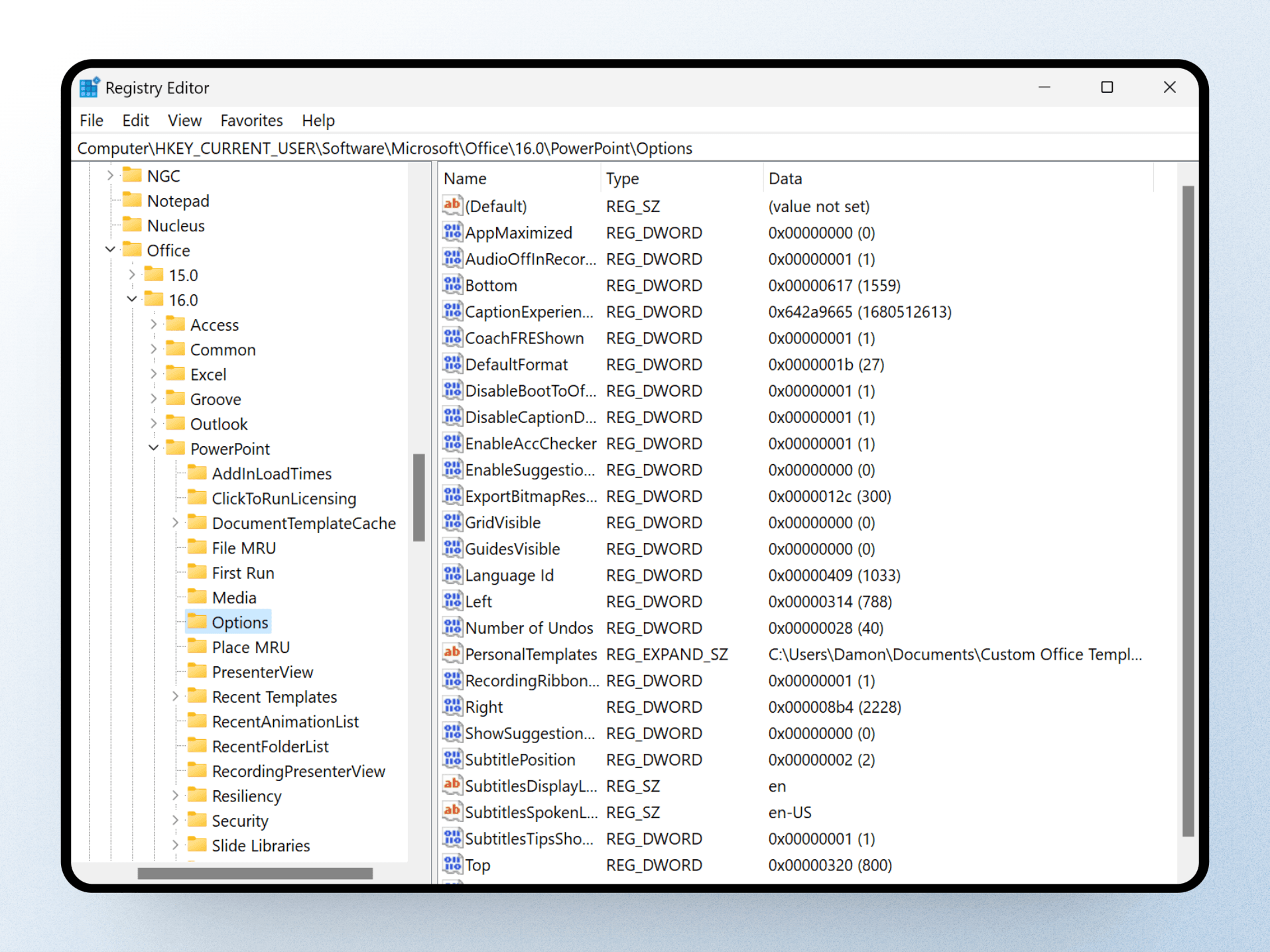Select the AddInLoadTimes key
This screenshot has height=952, width=1270.
(272, 473)
